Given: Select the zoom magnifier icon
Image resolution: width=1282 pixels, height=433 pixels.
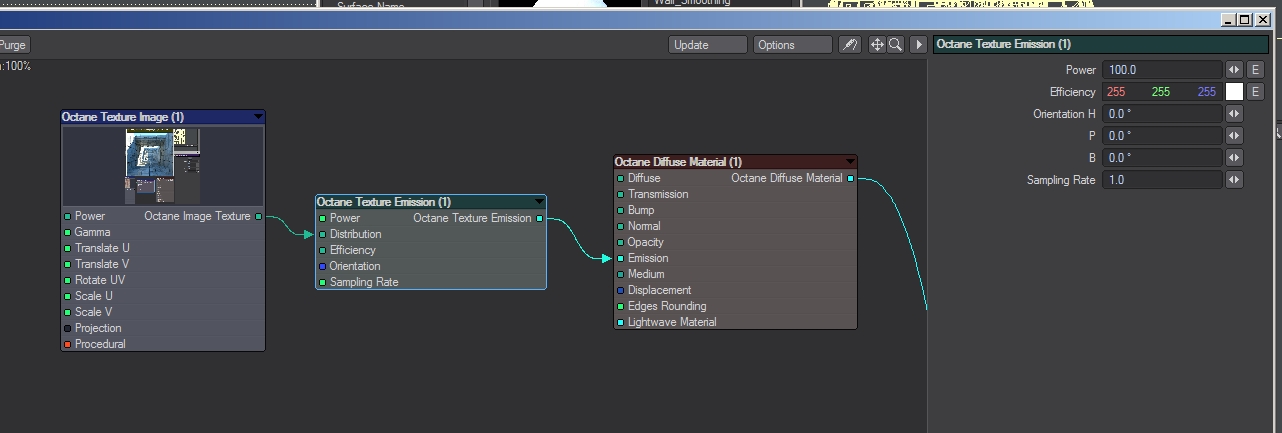Looking at the screenshot, I should 895,45.
